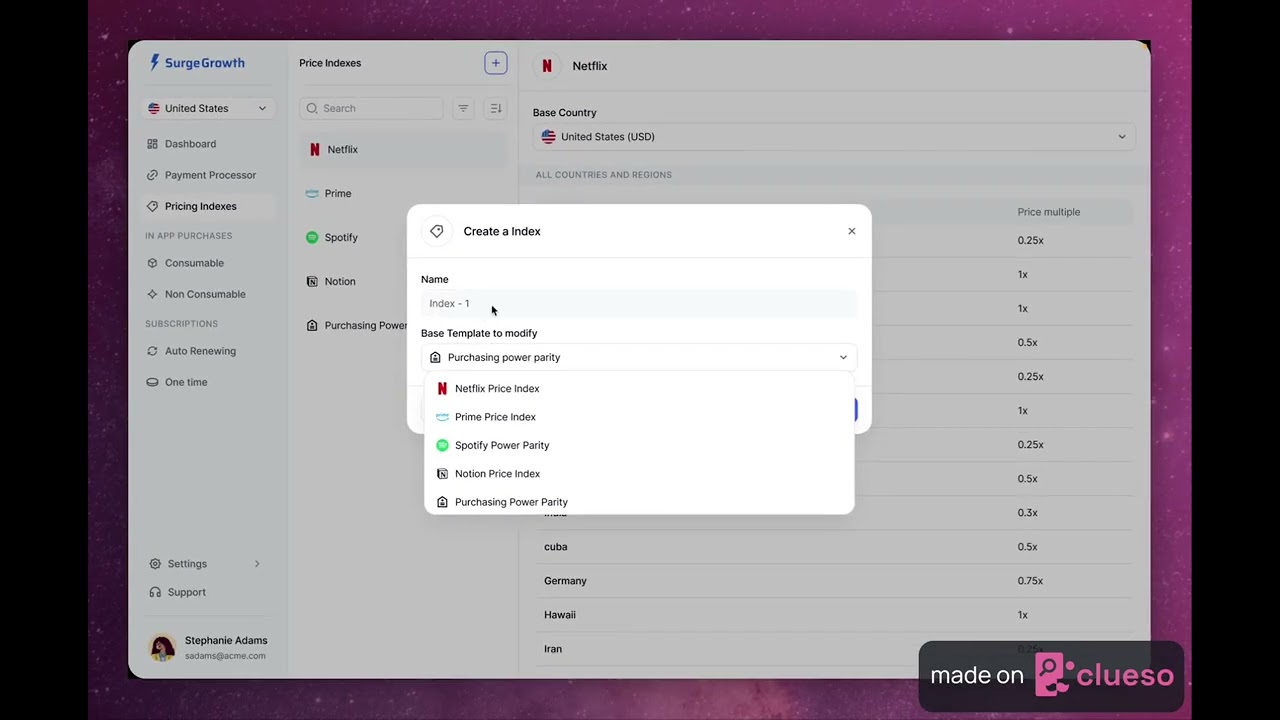Open One time subscriptions

(186, 382)
